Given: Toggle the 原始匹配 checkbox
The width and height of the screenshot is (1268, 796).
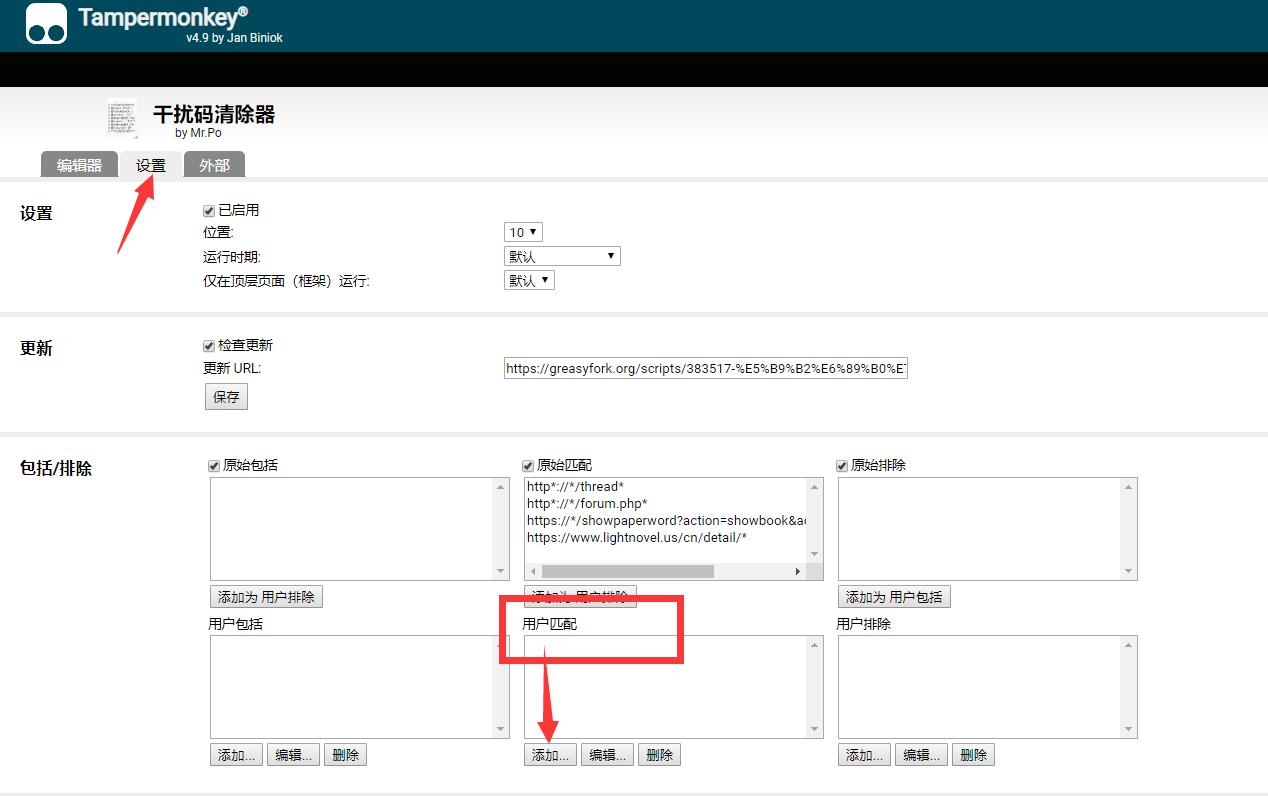Looking at the screenshot, I should 528,466.
